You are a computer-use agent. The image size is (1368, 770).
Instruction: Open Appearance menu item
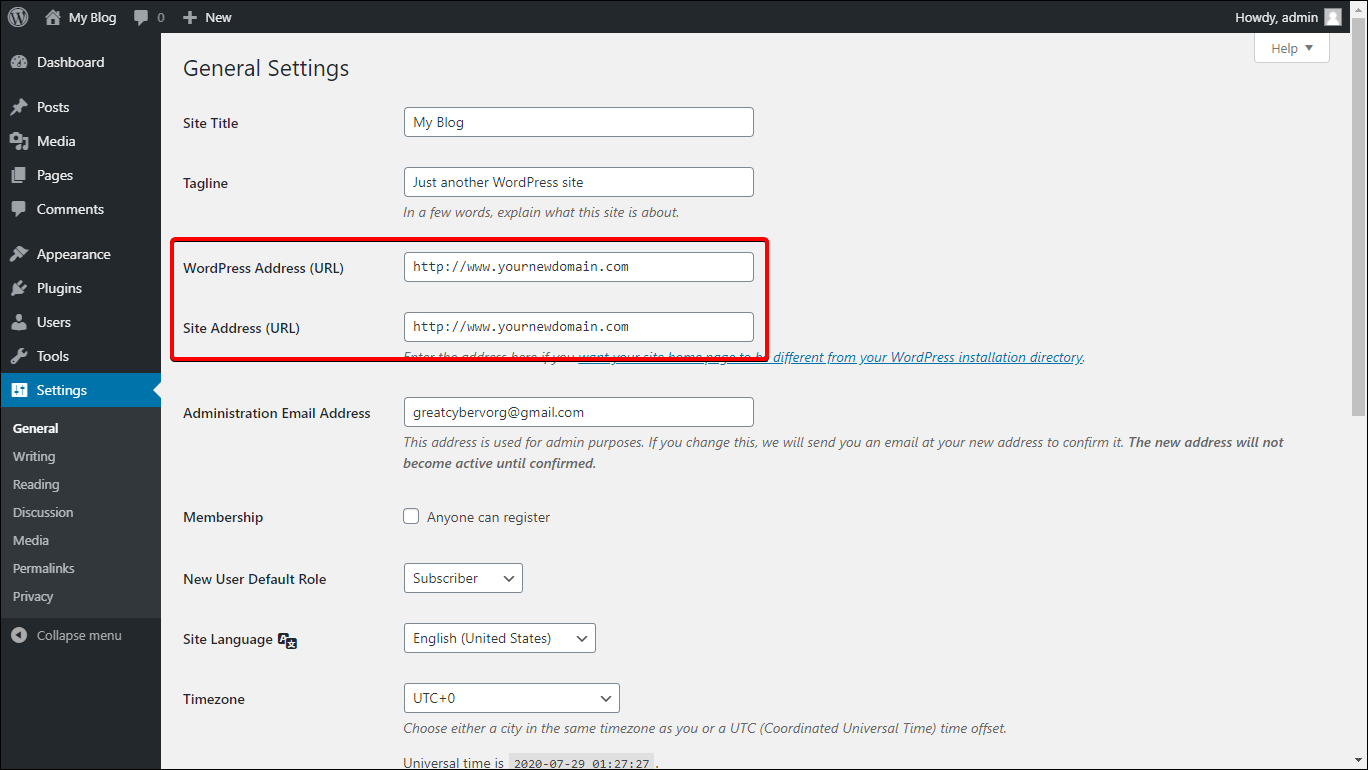74,254
